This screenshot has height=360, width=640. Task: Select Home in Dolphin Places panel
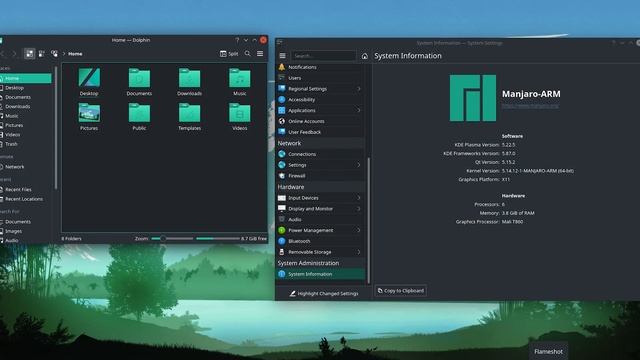[26, 78]
